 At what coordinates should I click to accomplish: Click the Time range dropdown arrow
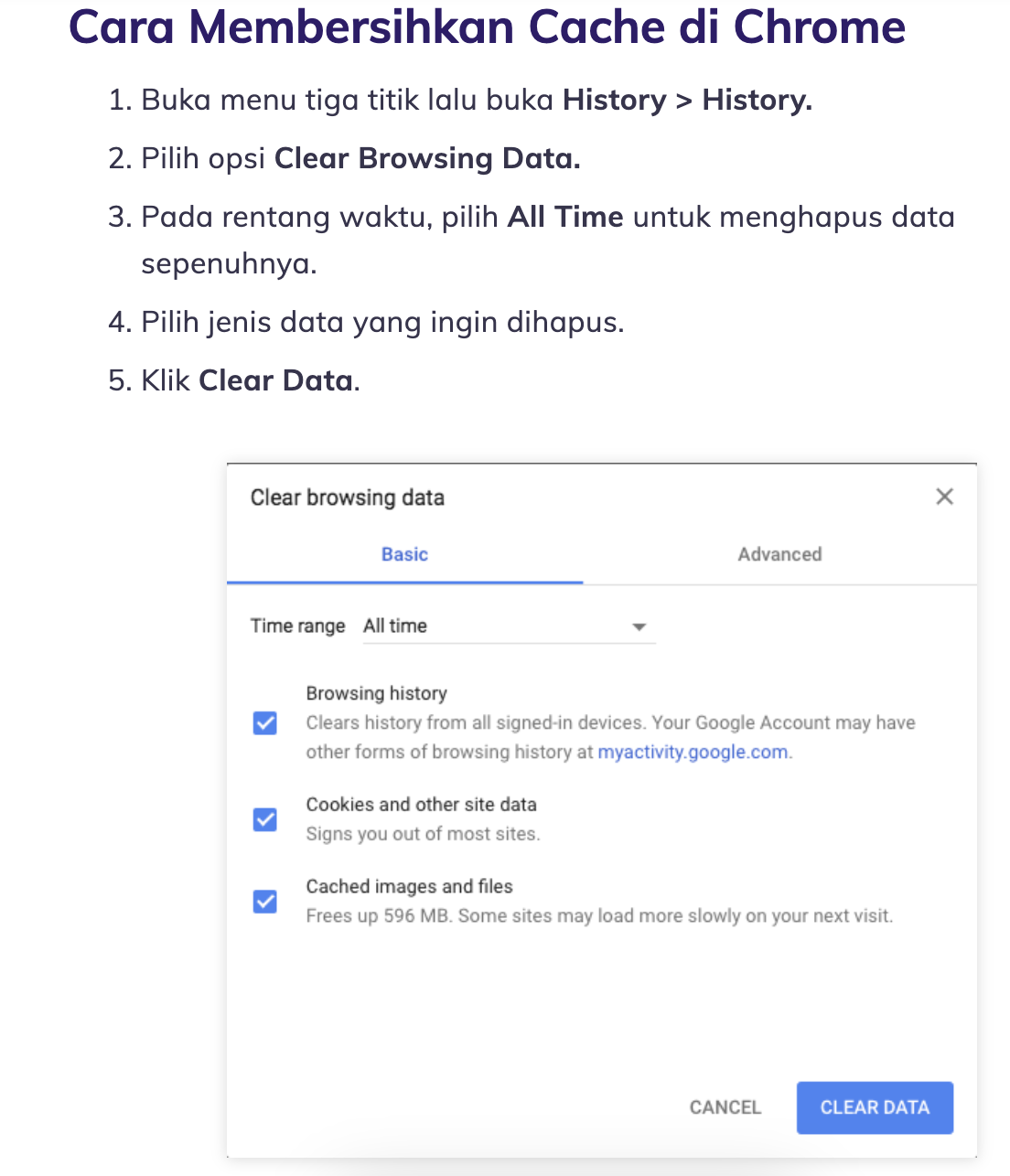click(x=639, y=627)
